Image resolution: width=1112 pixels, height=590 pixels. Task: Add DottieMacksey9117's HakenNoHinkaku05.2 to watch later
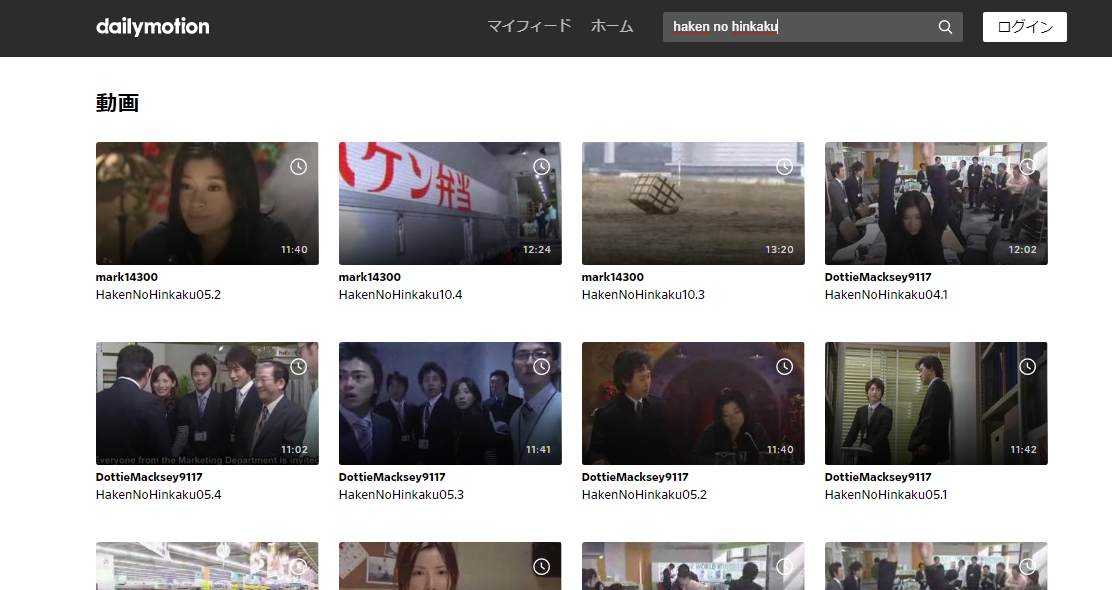coord(784,367)
